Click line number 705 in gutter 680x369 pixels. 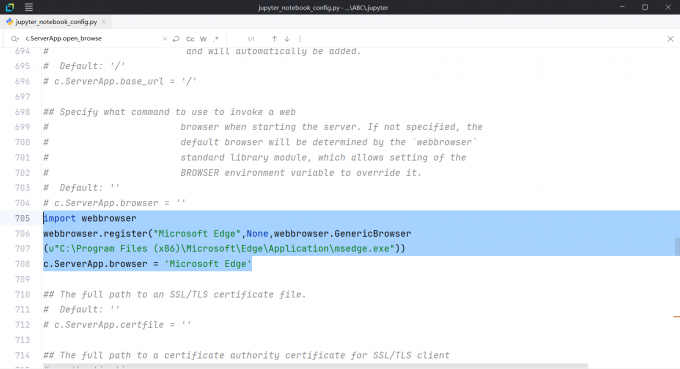22,218
